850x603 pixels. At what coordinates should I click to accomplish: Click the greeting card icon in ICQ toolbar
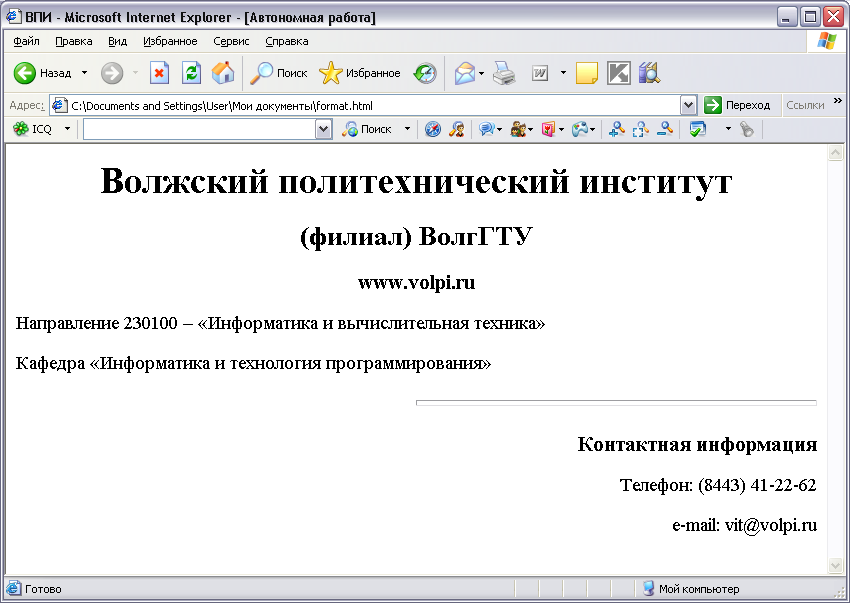549,129
